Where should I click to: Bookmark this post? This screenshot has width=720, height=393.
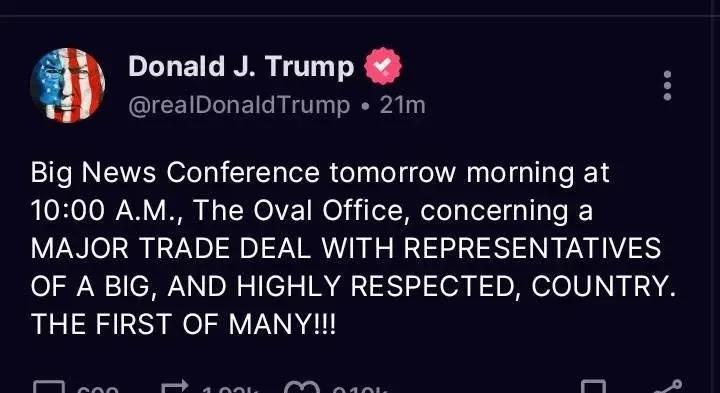tap(593, 387)
